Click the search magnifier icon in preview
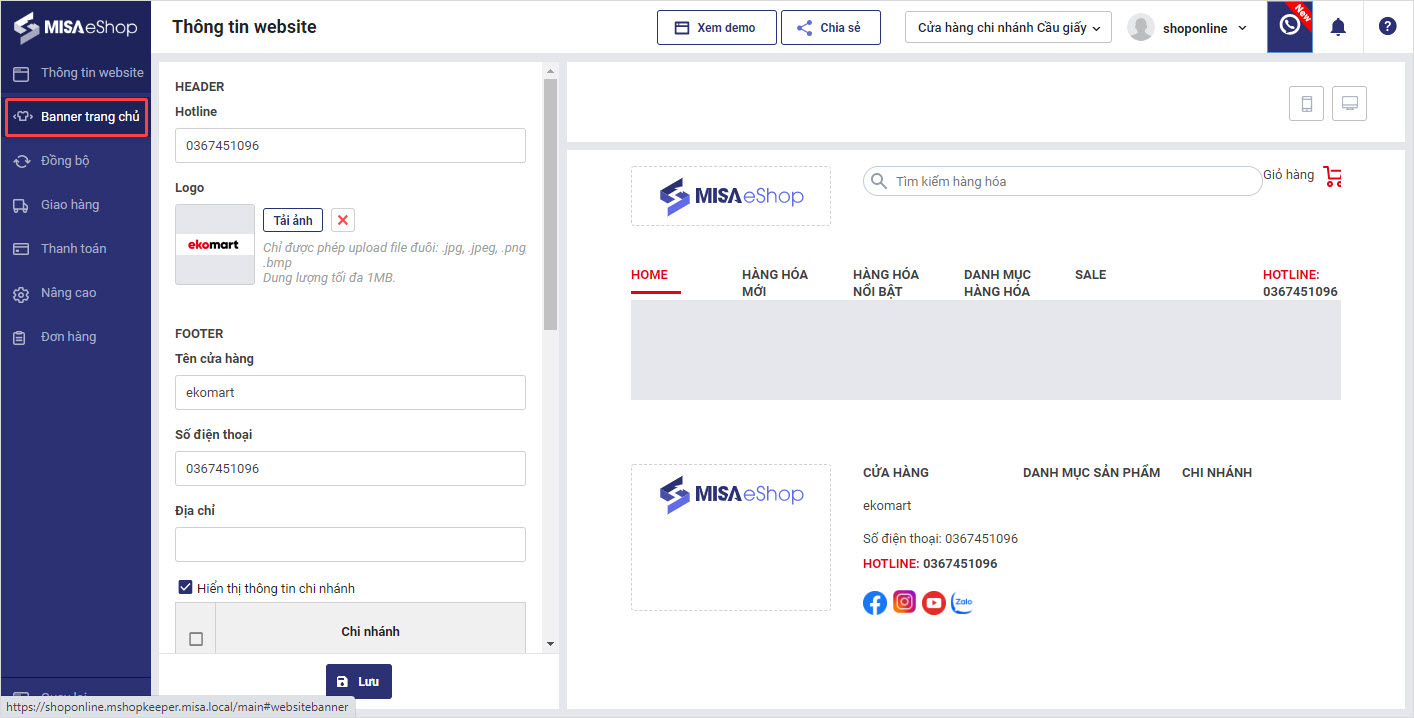Viewport: 1414px width, 718px height. point(879,181)
